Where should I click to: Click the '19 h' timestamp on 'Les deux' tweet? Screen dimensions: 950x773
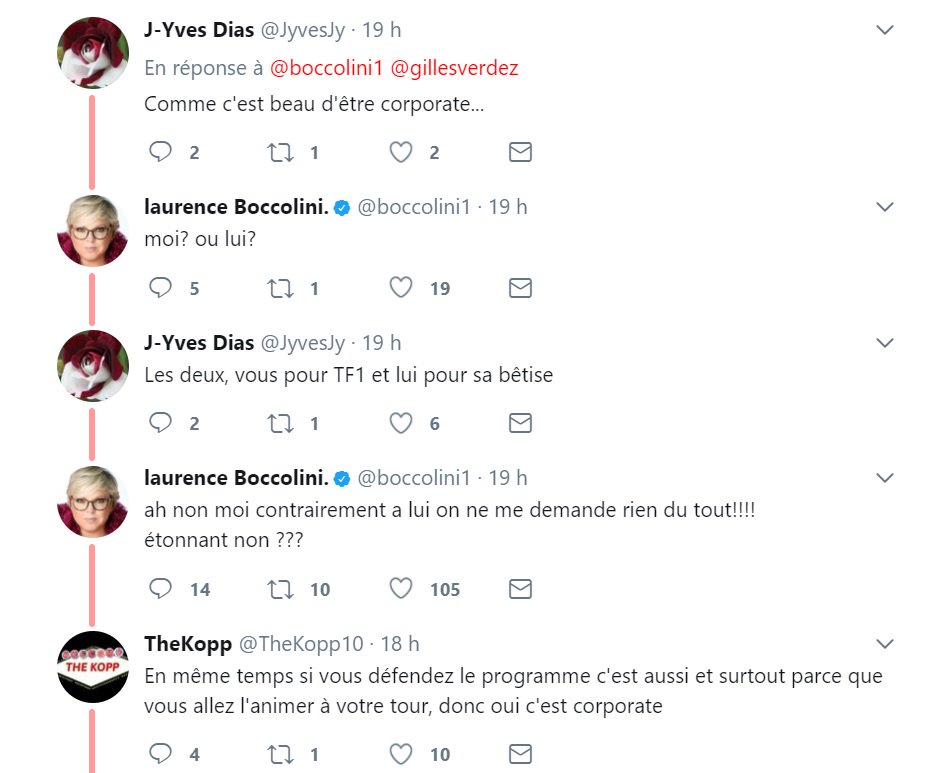click(381, 343)
